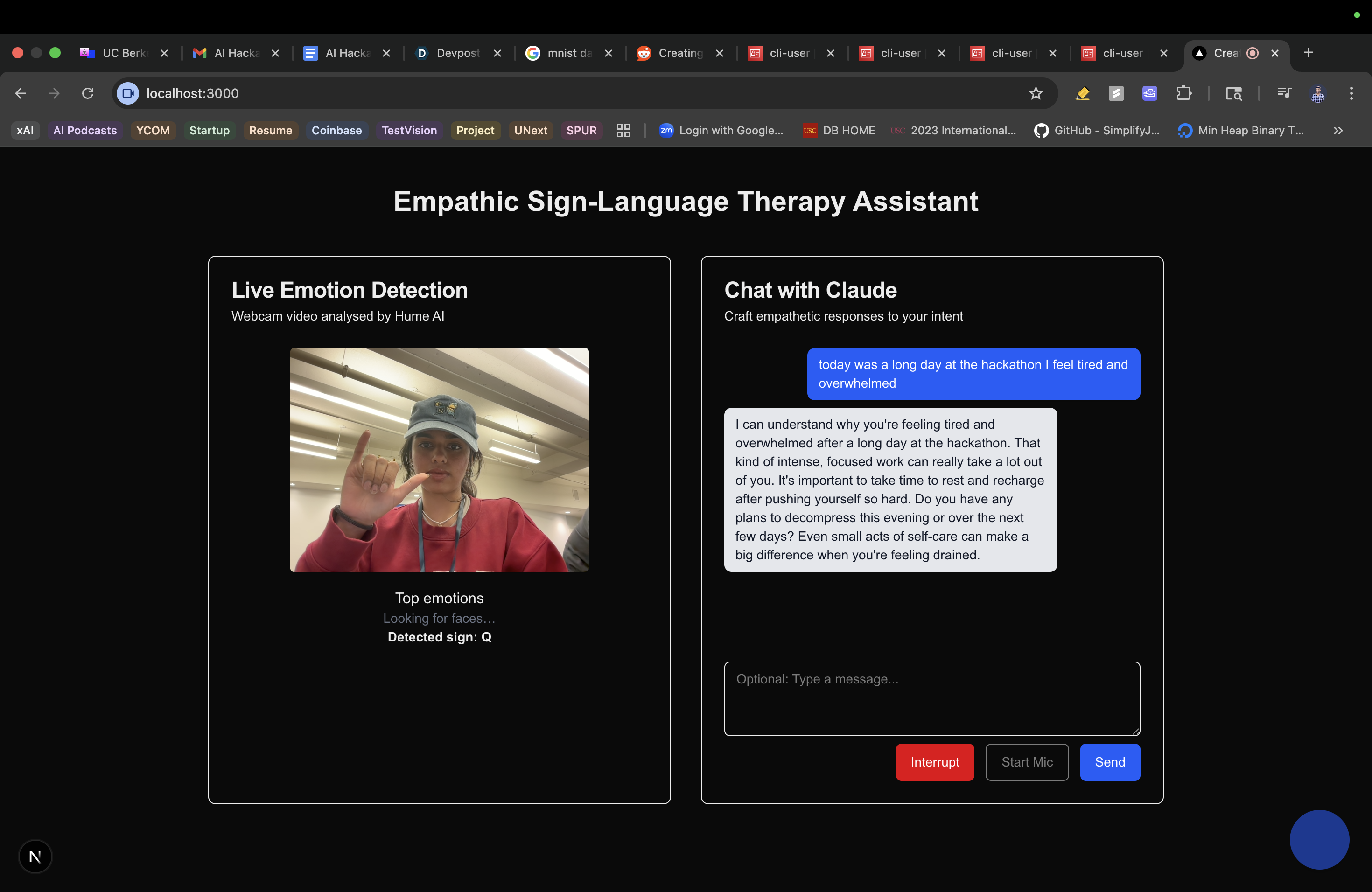Toggle microphone with Start Mic button

(x=1027, y=762)
